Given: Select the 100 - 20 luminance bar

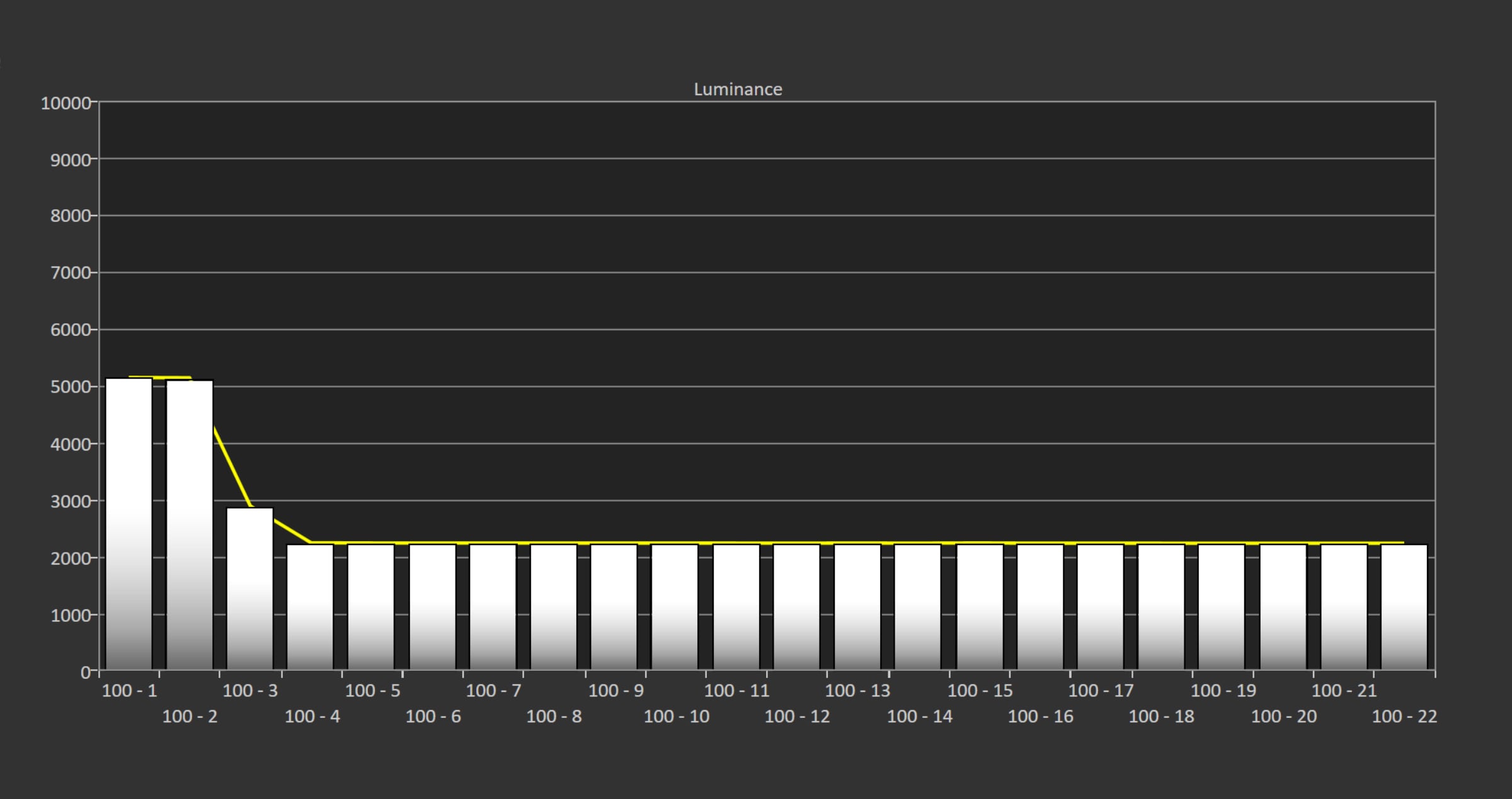Looking at the screenshot, I should pyautogui.click(x=1283, y=607).
